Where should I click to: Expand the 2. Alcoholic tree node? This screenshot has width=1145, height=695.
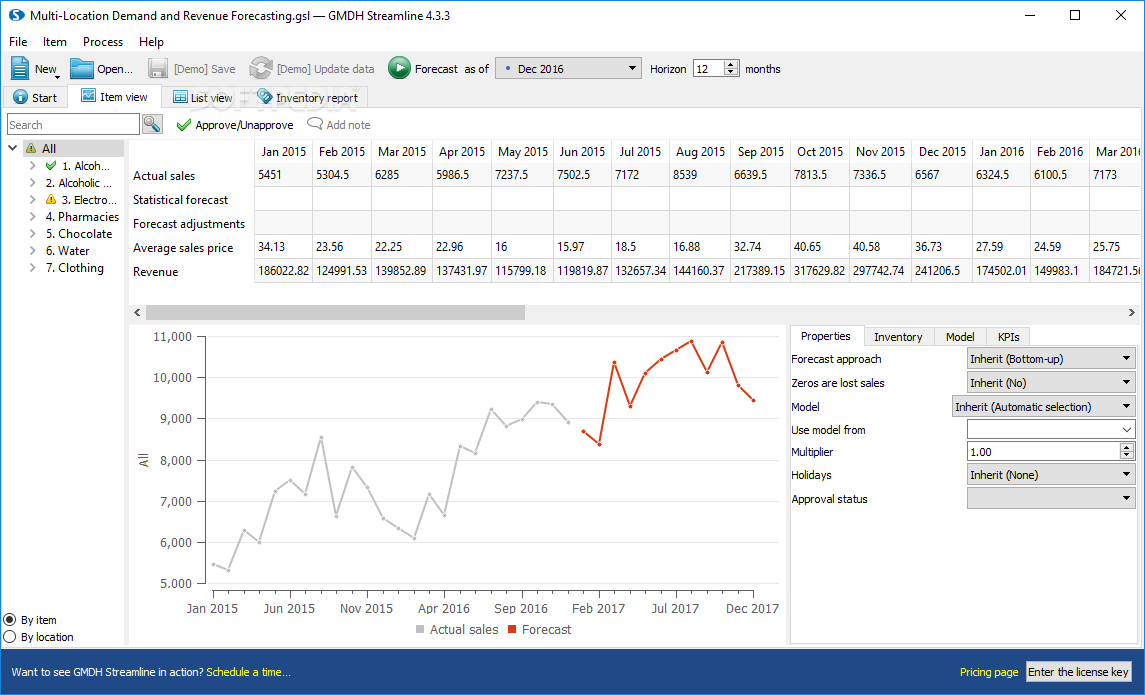coord(33,183)
